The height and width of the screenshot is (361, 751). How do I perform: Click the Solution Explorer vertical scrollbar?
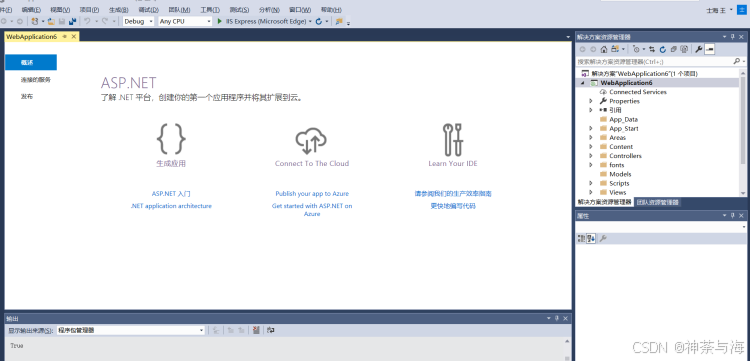pos(743,132)
